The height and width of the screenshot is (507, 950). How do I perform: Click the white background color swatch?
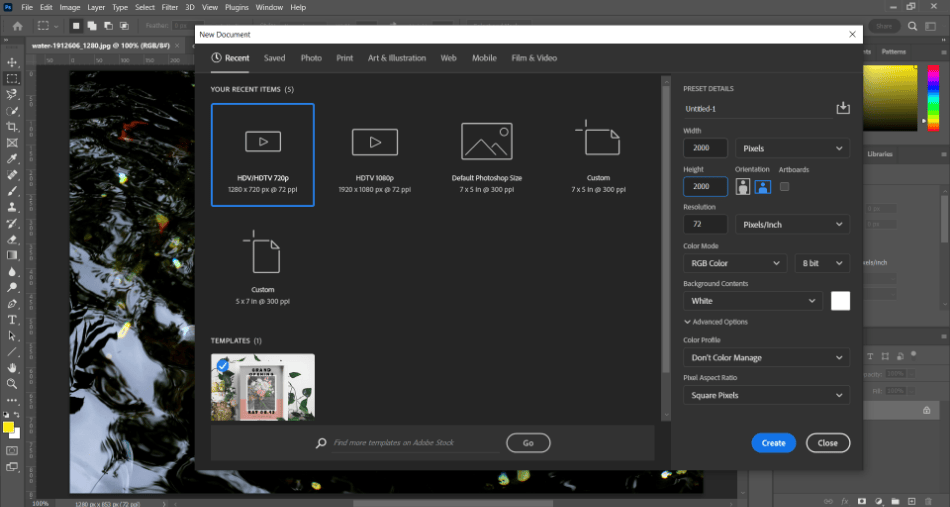click(840, 301)
